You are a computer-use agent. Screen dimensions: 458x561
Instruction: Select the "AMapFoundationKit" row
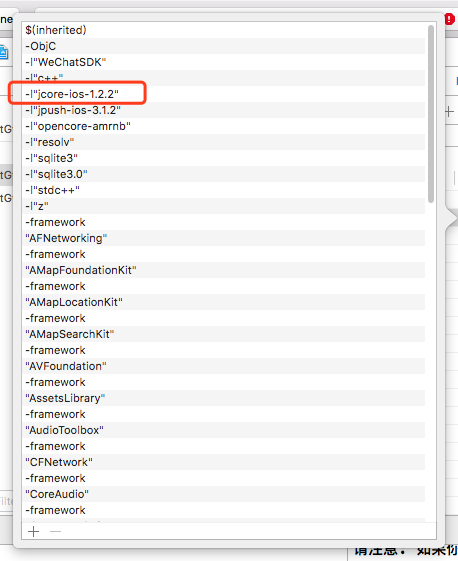click(x=224, y=270)
